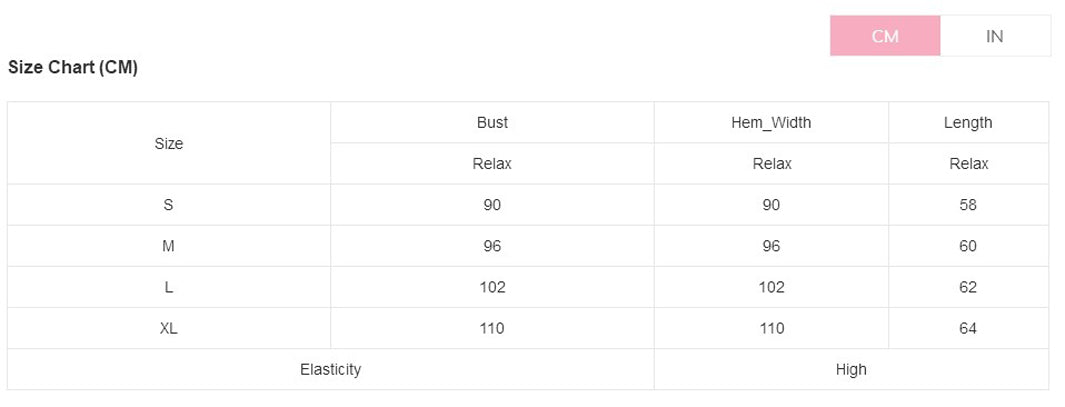
Task: Select the Bust column header
Action: point(492,123)
